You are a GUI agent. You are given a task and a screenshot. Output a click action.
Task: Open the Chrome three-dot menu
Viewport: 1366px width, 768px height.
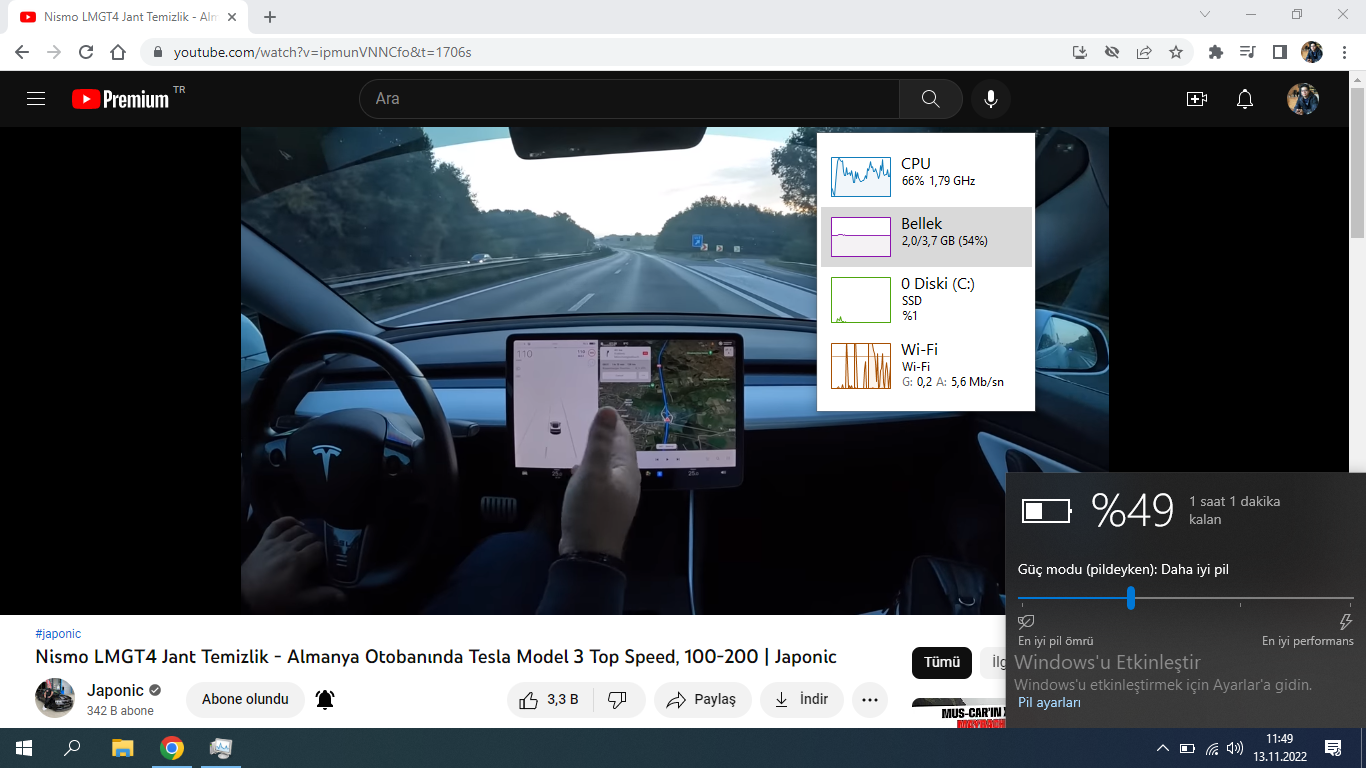point(1345,52)
